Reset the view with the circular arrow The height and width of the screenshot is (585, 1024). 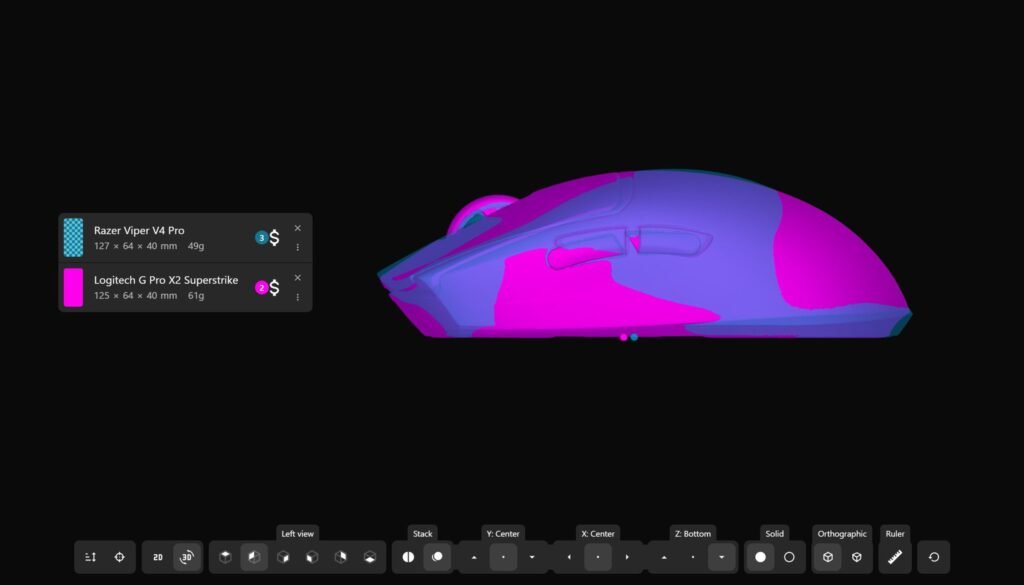pos(934,557)
